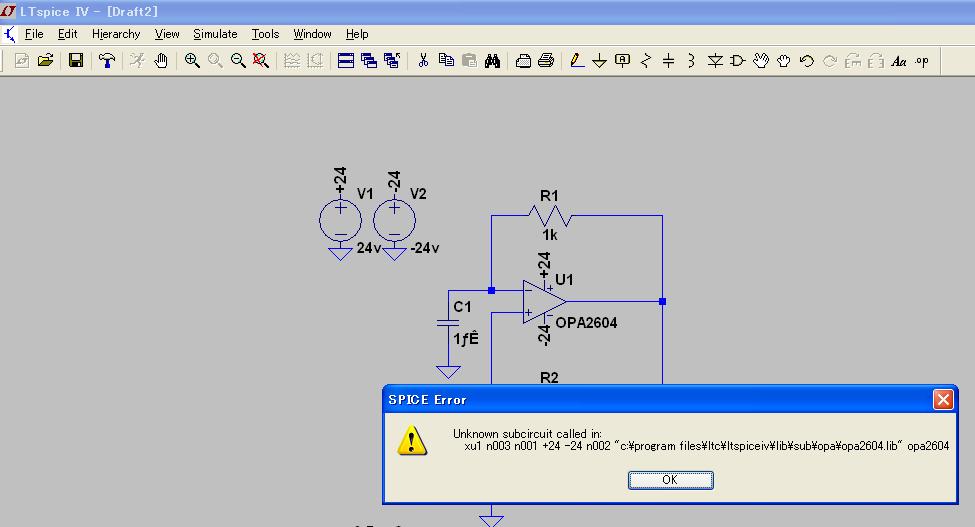Open a file with the folder icon
The height and width of the screenshot is (527, 975).
[45, 60]
